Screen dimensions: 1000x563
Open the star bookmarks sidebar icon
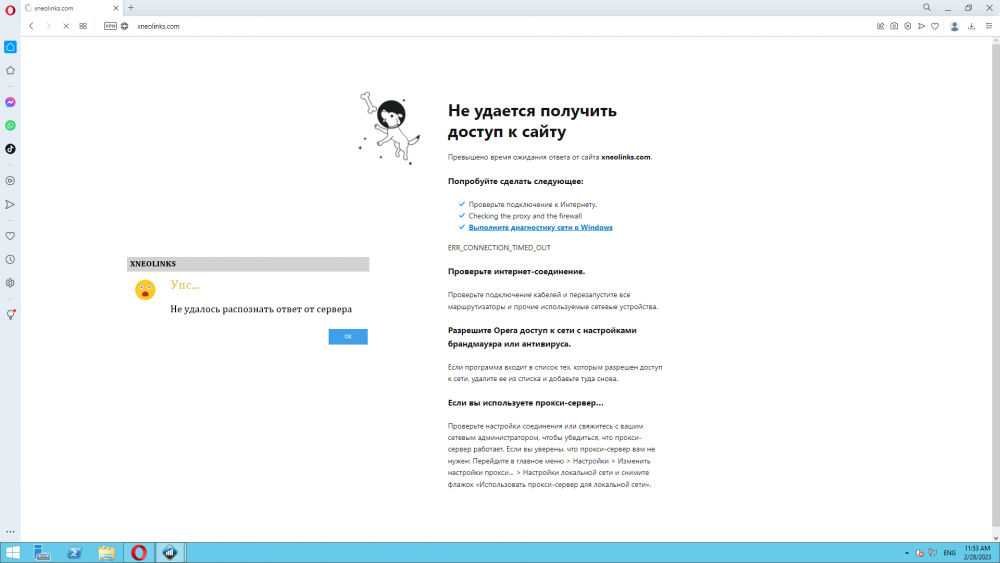10,71
